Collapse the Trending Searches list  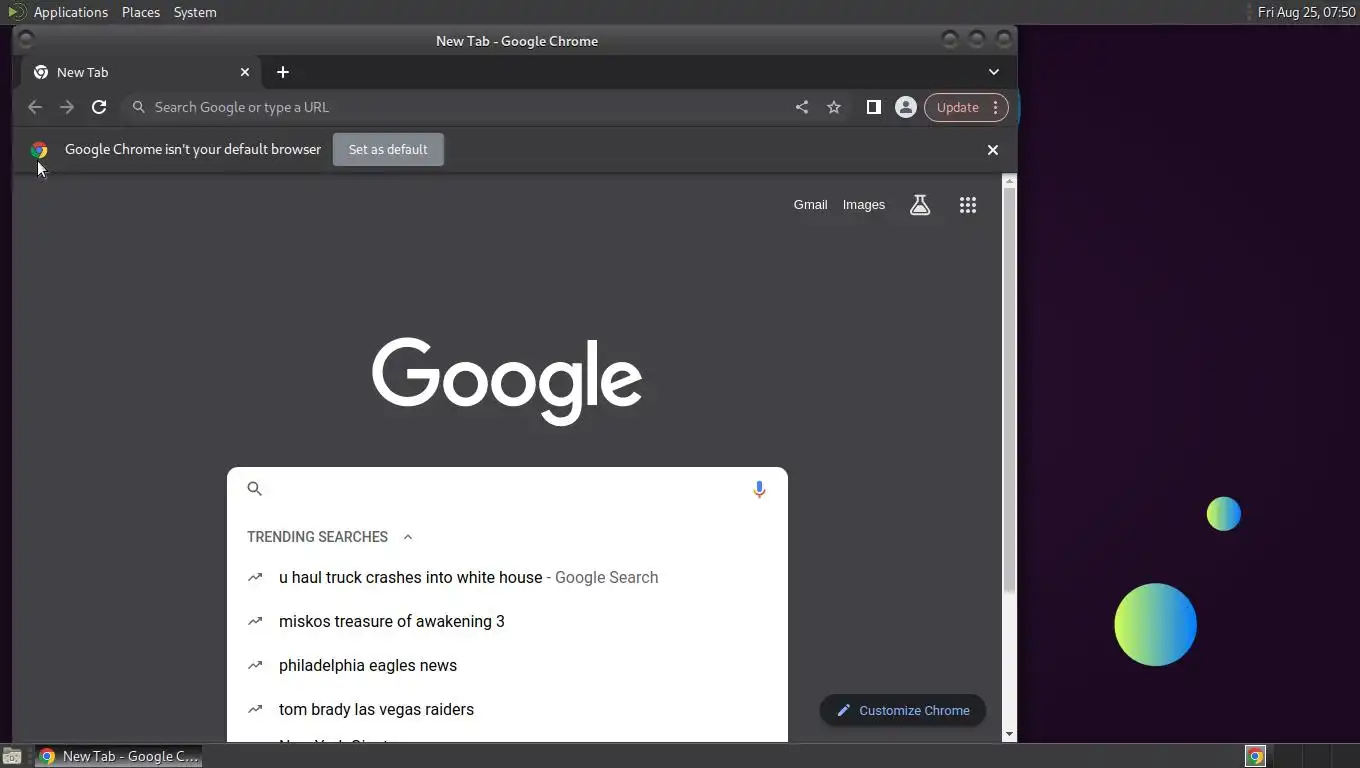(408, 537)
